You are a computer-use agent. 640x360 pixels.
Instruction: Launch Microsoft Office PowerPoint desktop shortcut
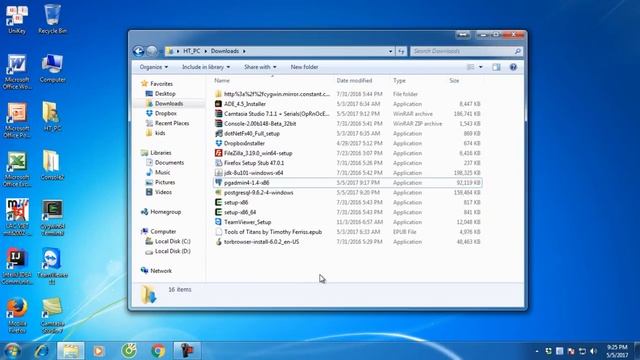[17, 120]
